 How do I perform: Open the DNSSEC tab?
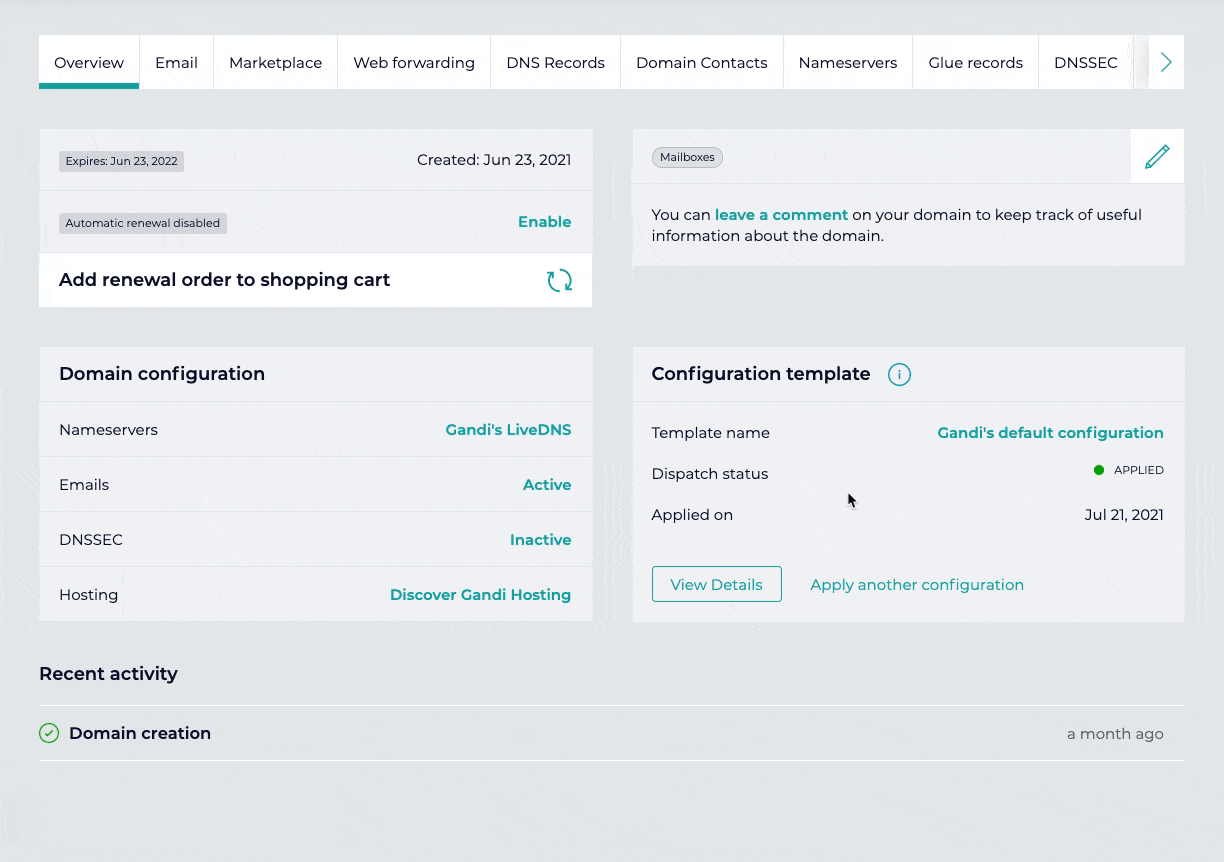[1085, 63]
